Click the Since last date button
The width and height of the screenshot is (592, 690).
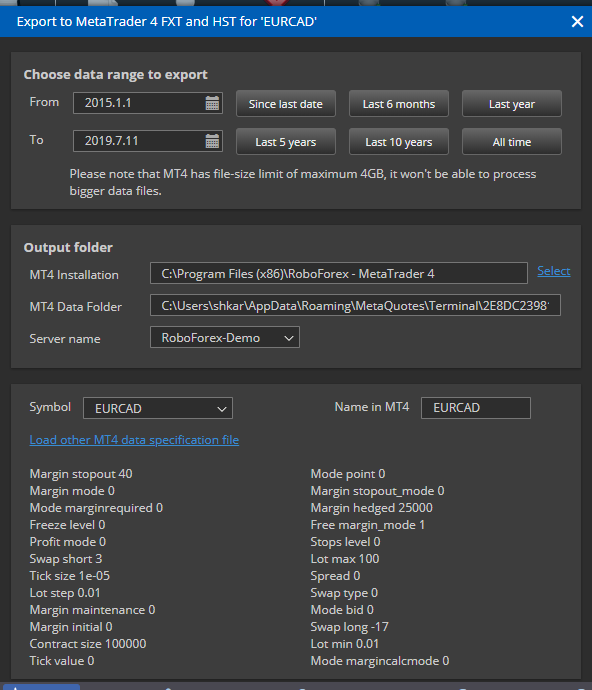(286, 104)
